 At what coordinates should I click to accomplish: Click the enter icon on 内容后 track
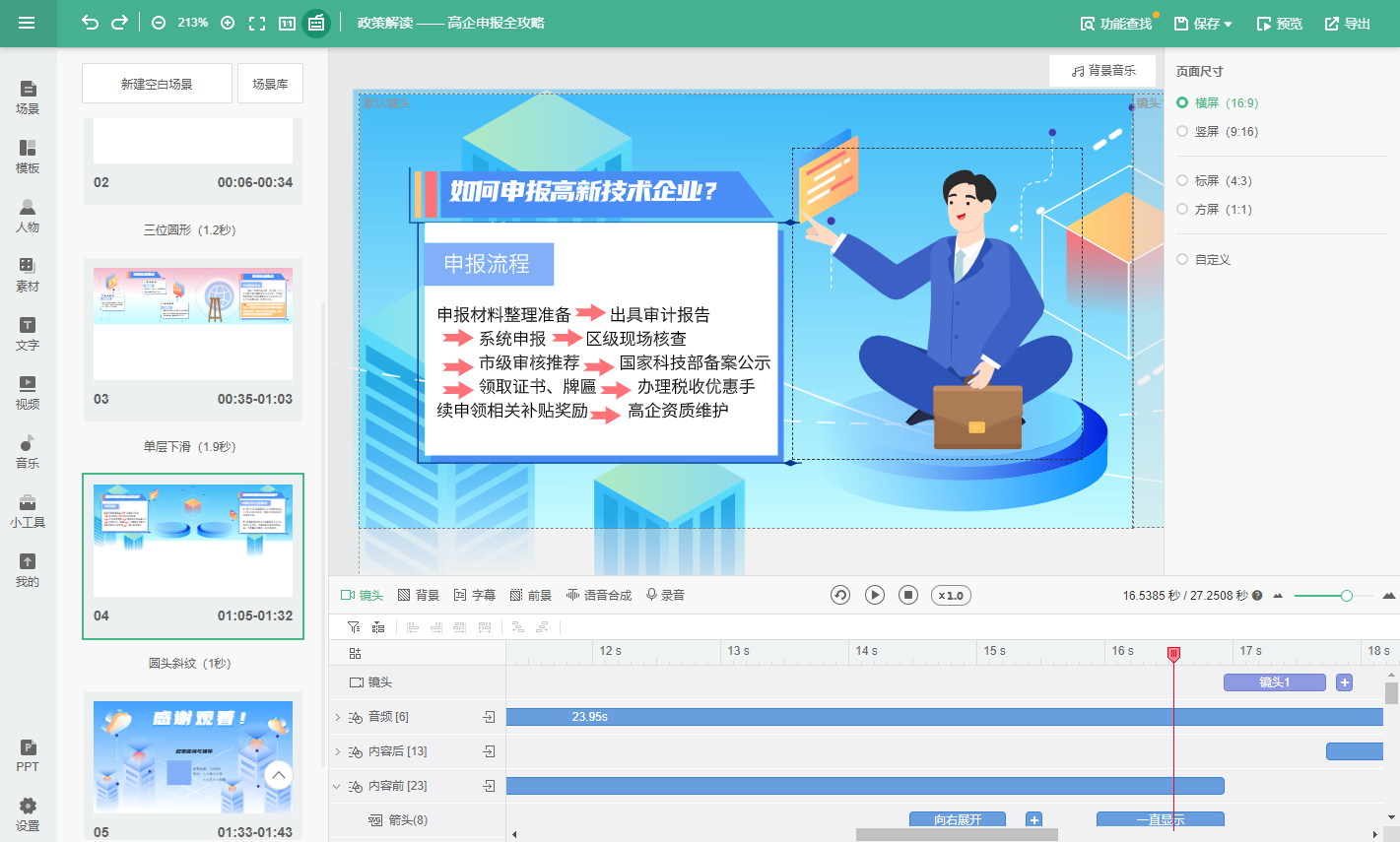click(489, 751)
